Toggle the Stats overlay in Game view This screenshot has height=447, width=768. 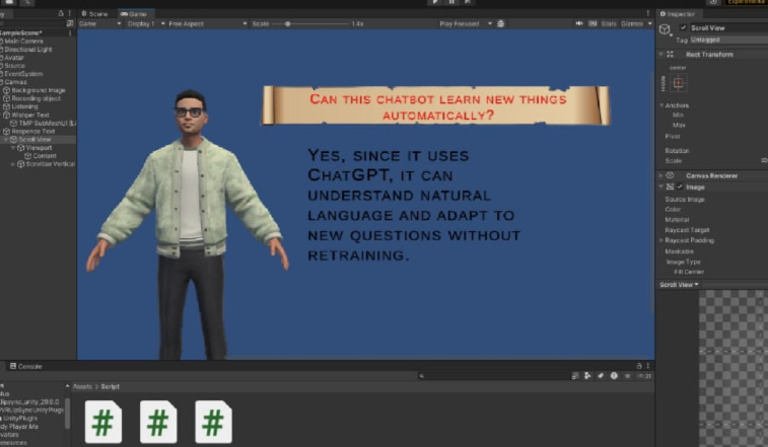pyautogui.click(x=608, y=24)
